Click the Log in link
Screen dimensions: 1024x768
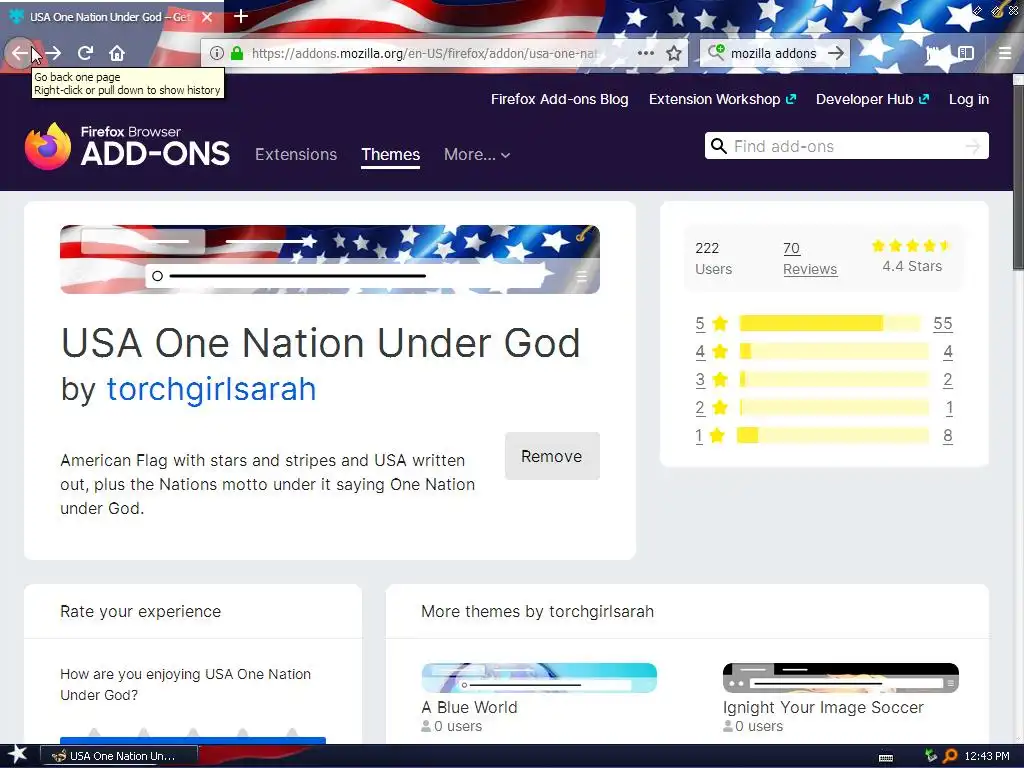click(968, 99)
